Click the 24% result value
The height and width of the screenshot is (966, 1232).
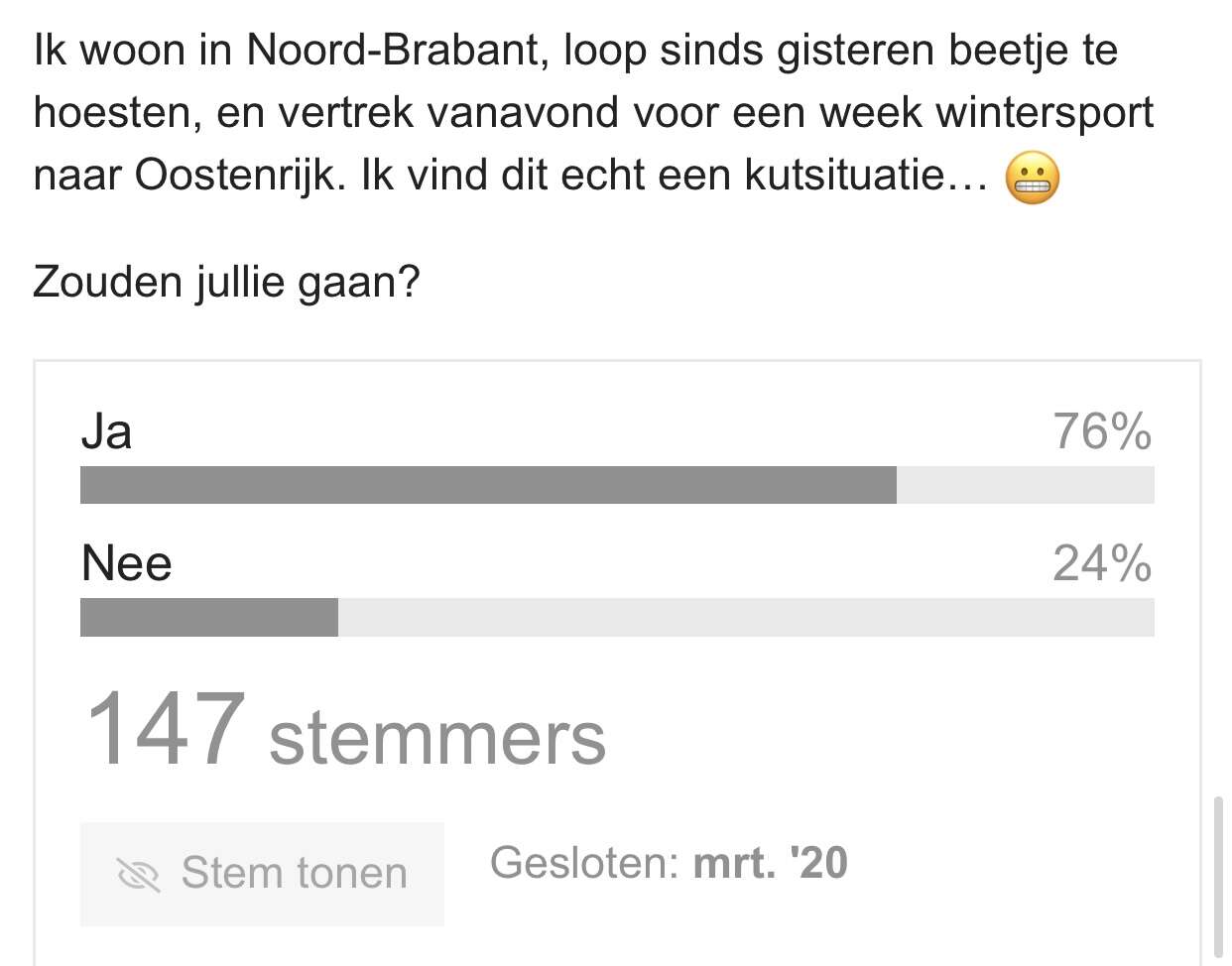(x=1102, y=563)
